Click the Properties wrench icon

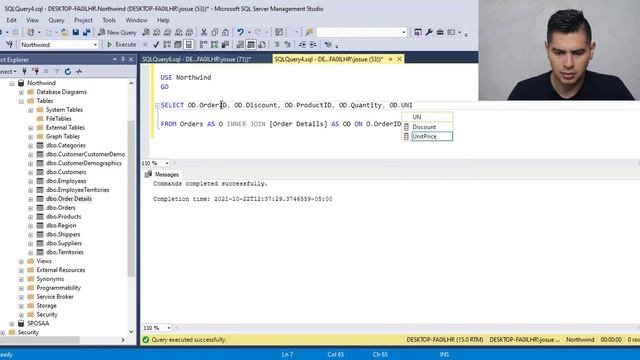tap(429, 32)
